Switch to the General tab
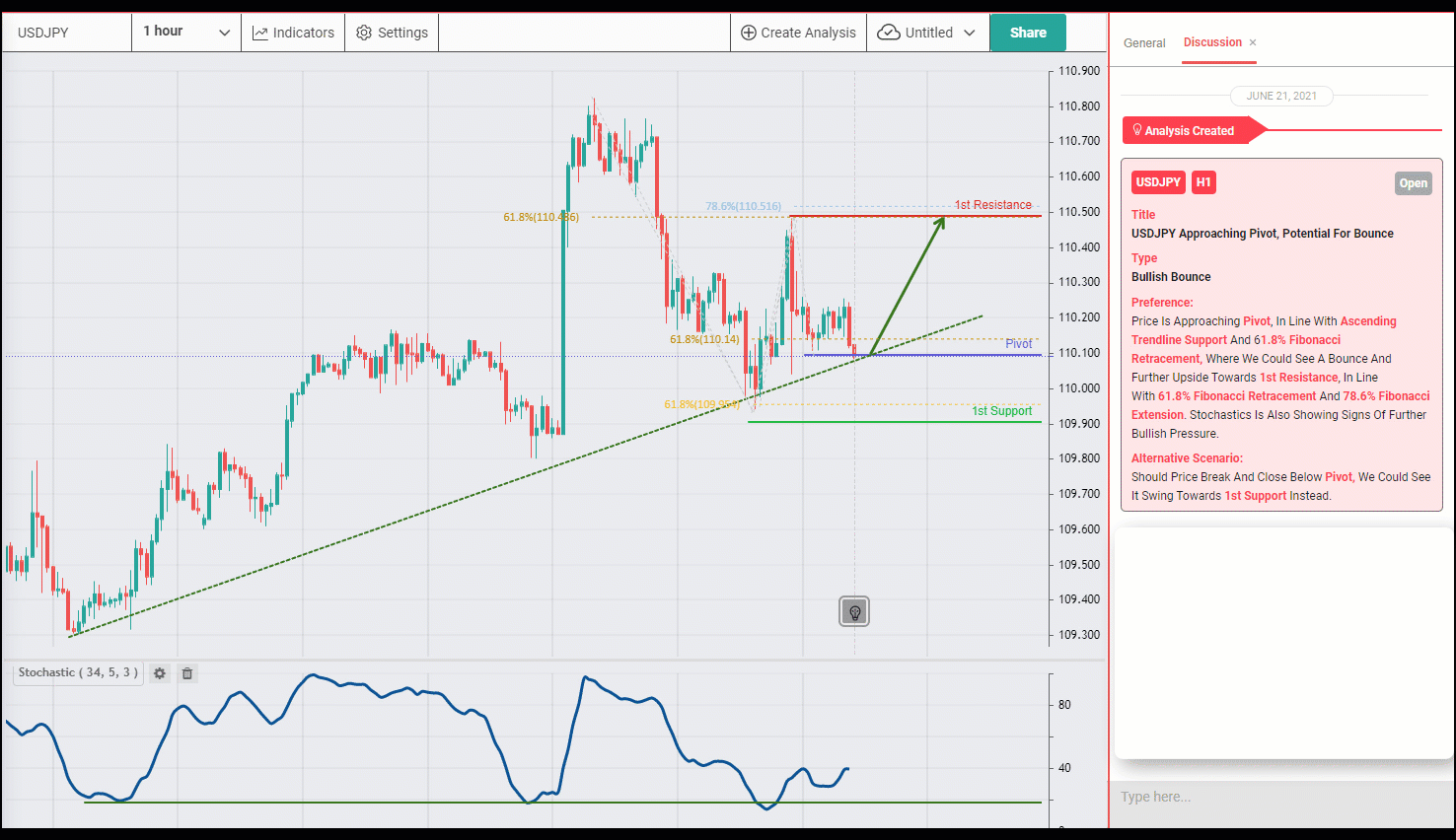 point(1144,43)
